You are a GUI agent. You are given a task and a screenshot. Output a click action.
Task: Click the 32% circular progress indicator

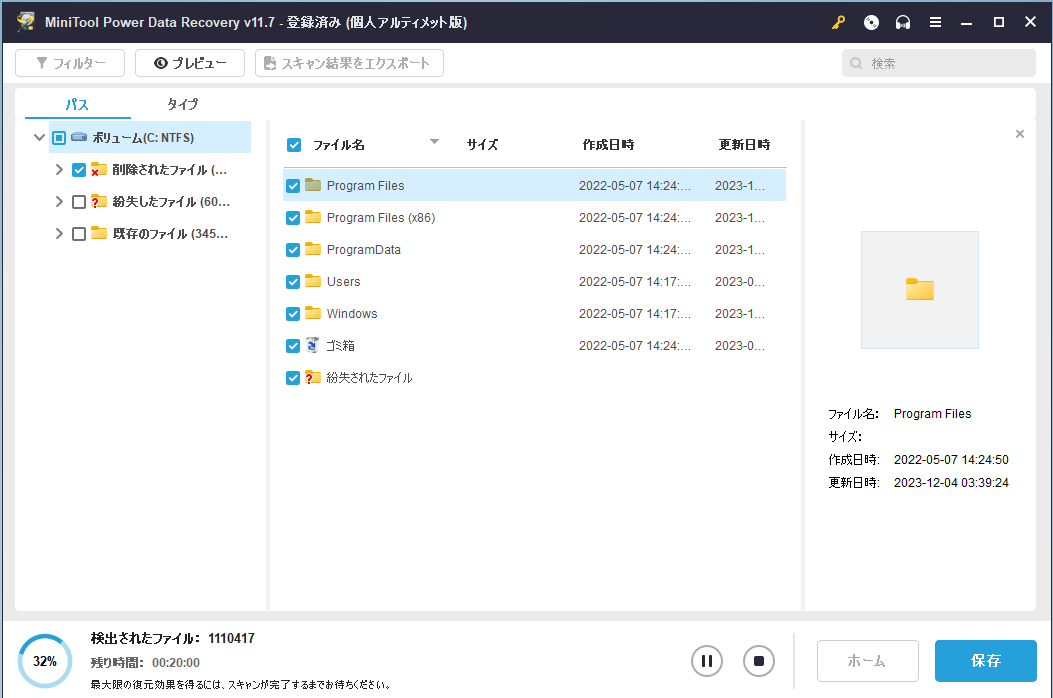pyautogui.click(x=45, y=661)
